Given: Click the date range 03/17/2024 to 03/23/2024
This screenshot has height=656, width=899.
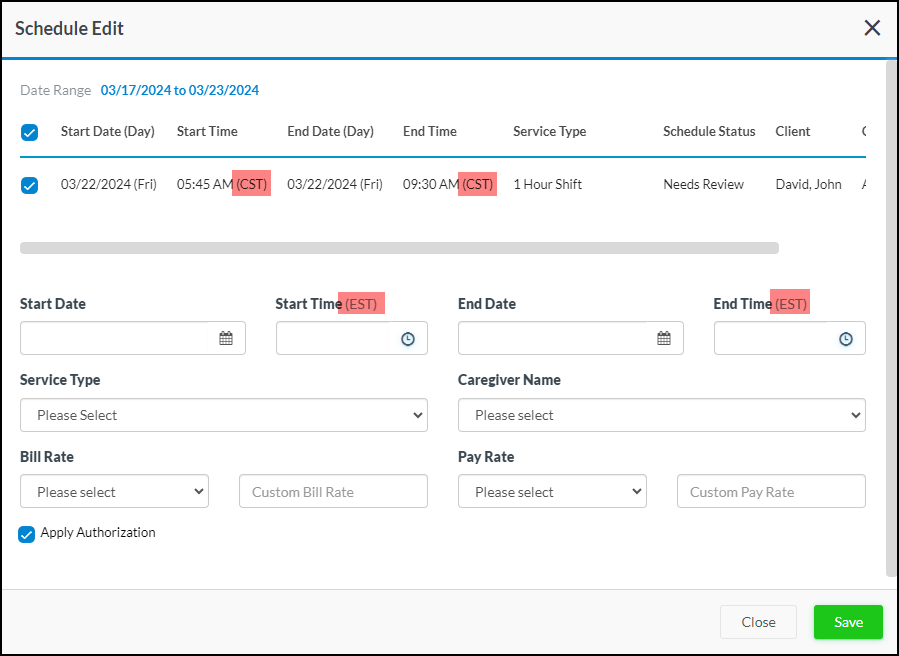Looking at the screenshot, I should click(180, 91).
